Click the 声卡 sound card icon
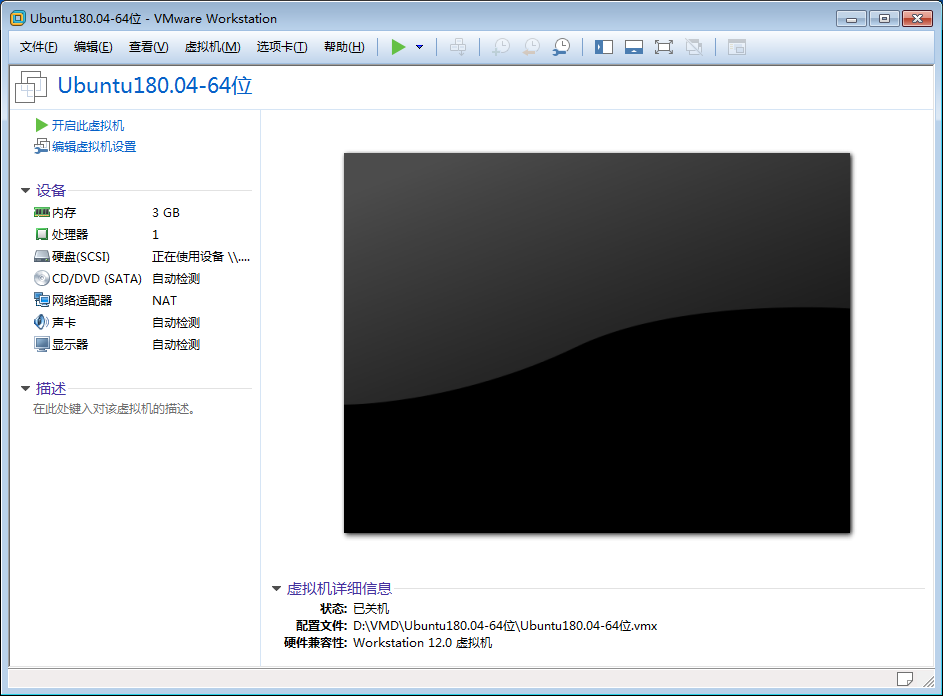This screenshot has width=943, height=696. [x=41, y=322]
